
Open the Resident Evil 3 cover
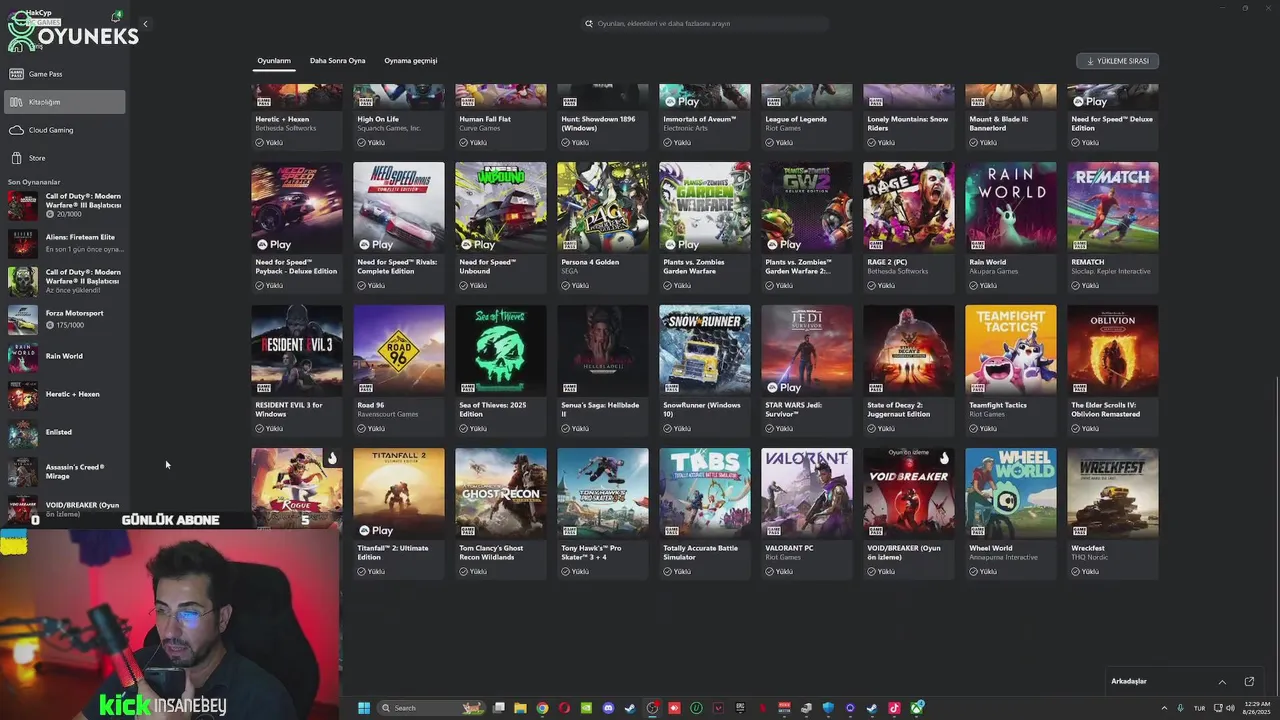[297, 350]
